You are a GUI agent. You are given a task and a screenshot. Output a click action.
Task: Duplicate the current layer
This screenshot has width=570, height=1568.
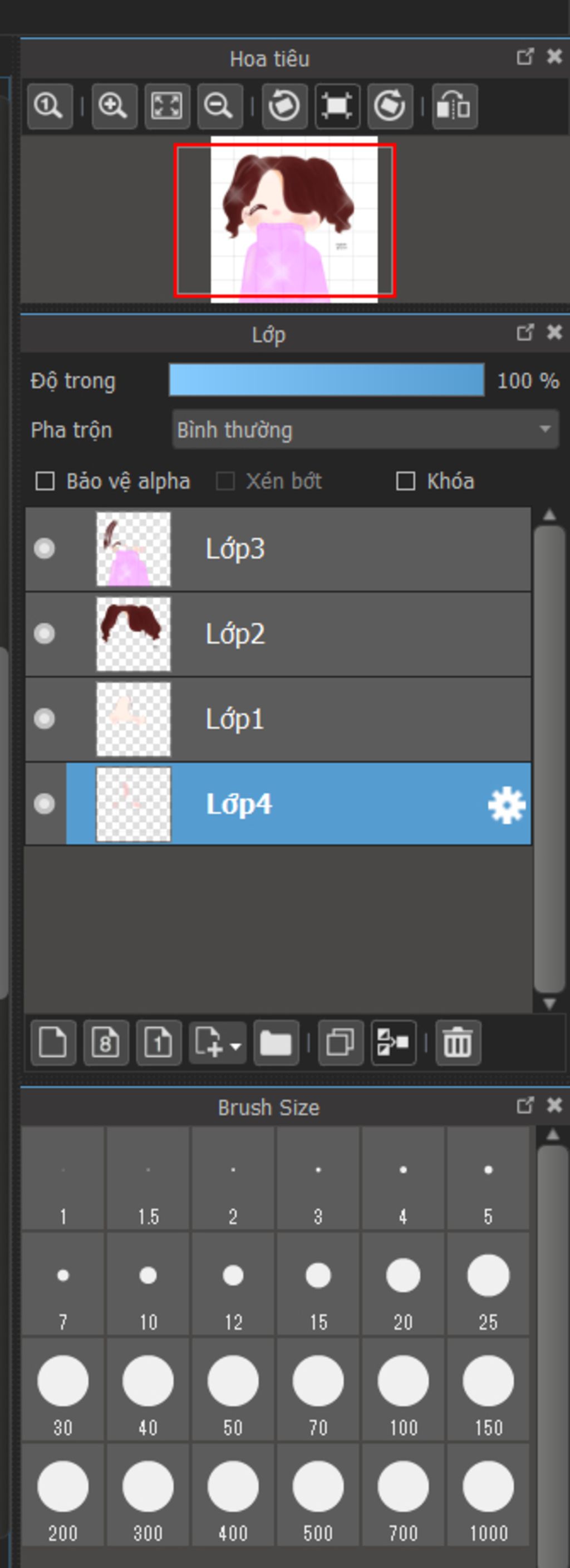point(341,1042)
